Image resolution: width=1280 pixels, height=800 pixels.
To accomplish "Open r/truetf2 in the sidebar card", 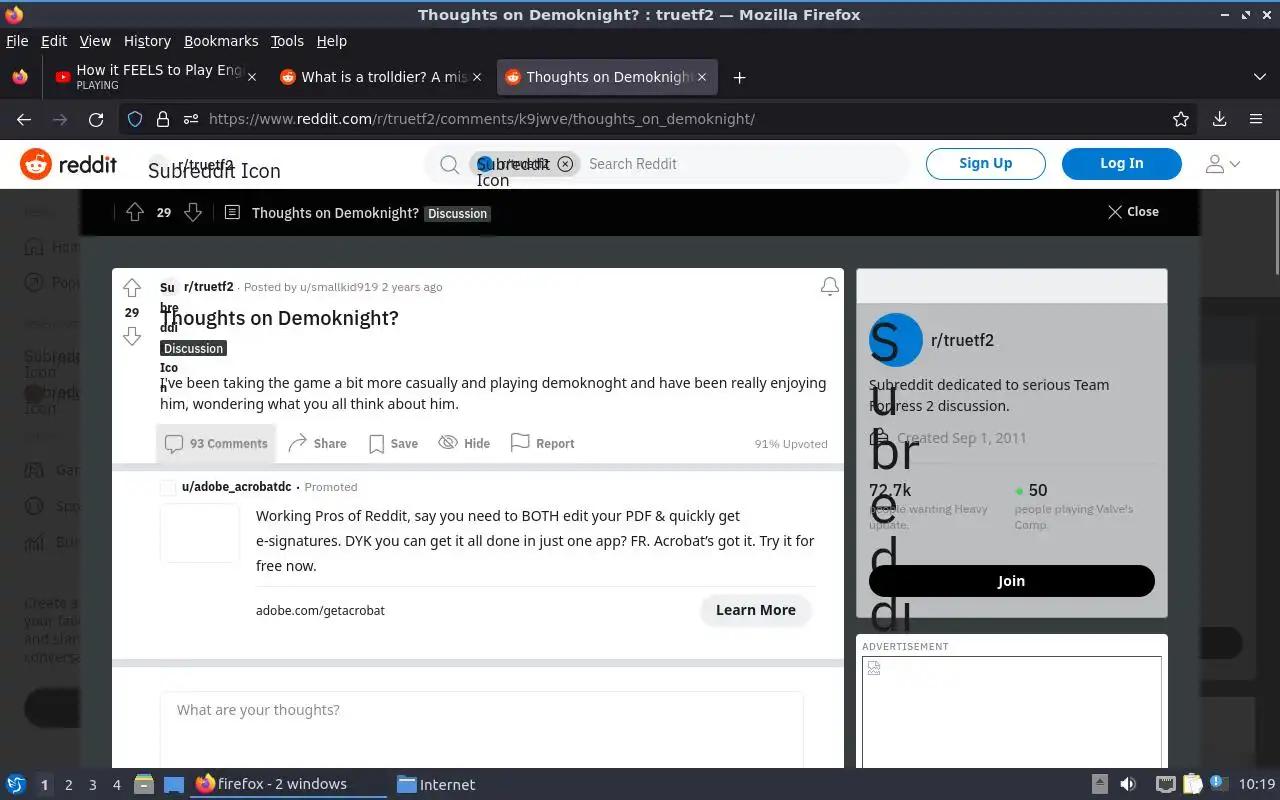I will point(962,340).
